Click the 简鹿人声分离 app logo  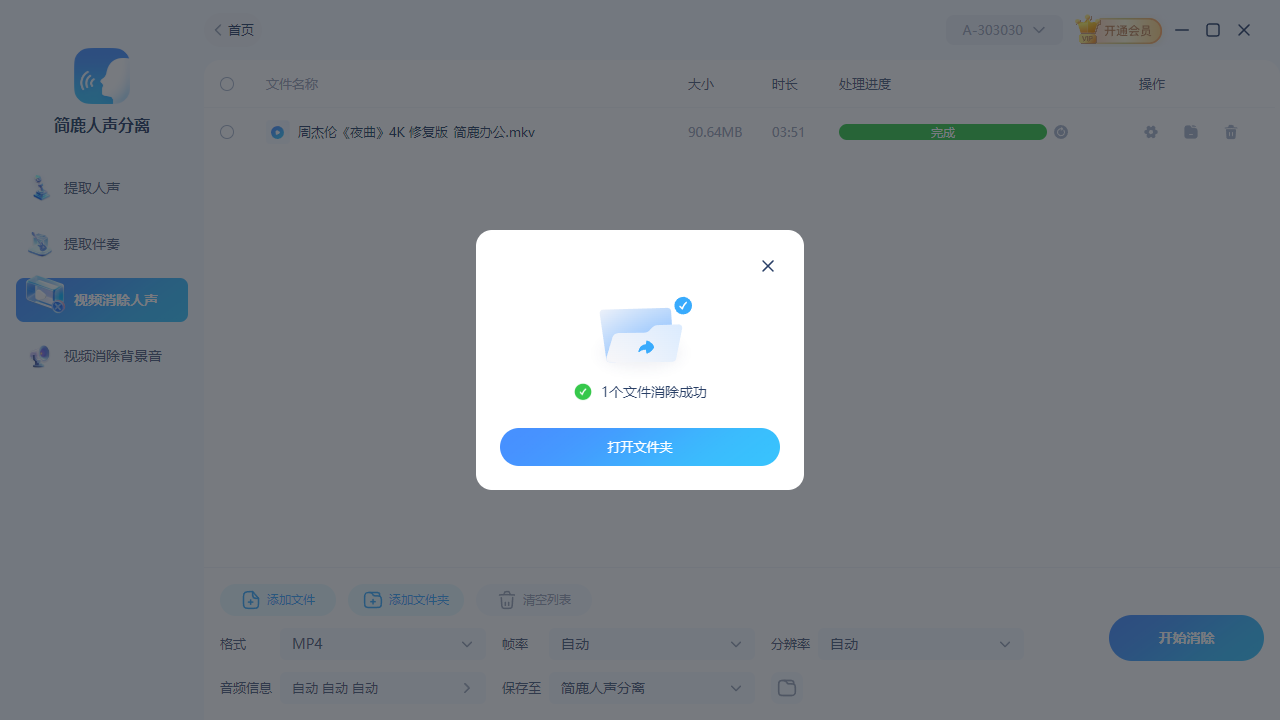[101, 76]
